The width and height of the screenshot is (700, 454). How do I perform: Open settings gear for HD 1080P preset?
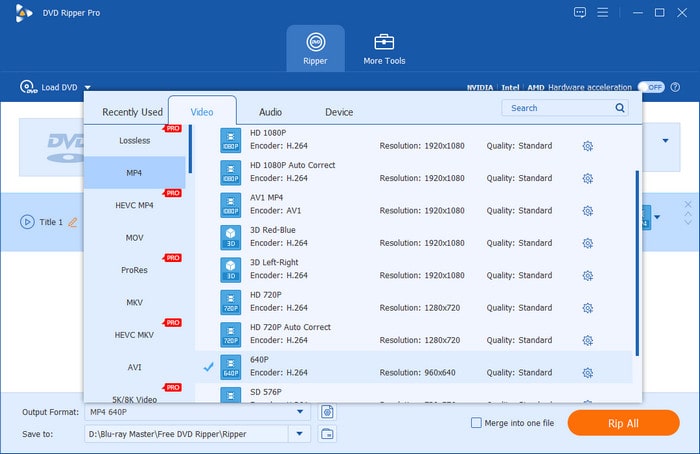pyautogui.click(x=588, y=146)
